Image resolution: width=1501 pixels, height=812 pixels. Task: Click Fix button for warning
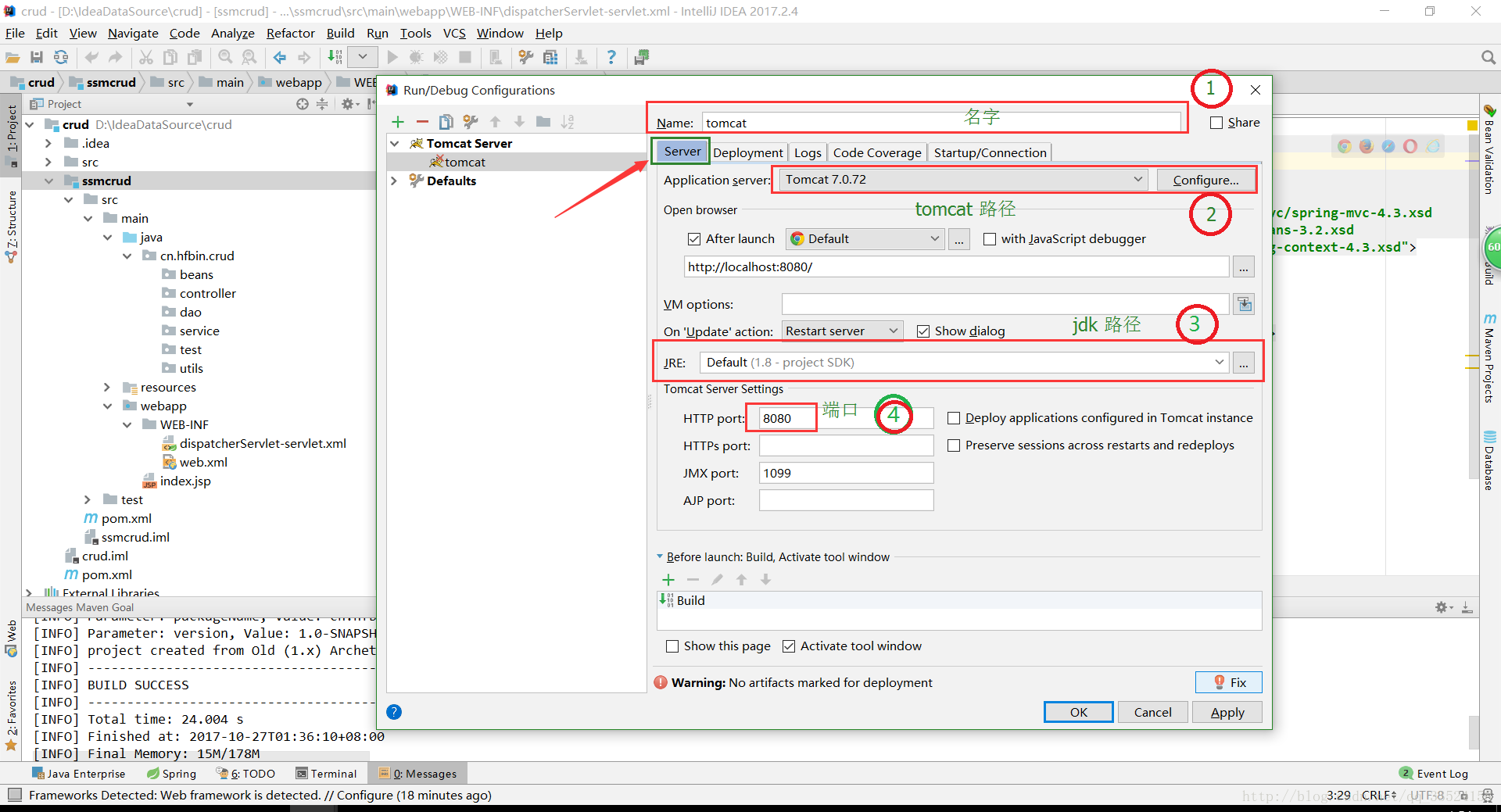point(1229,682)
